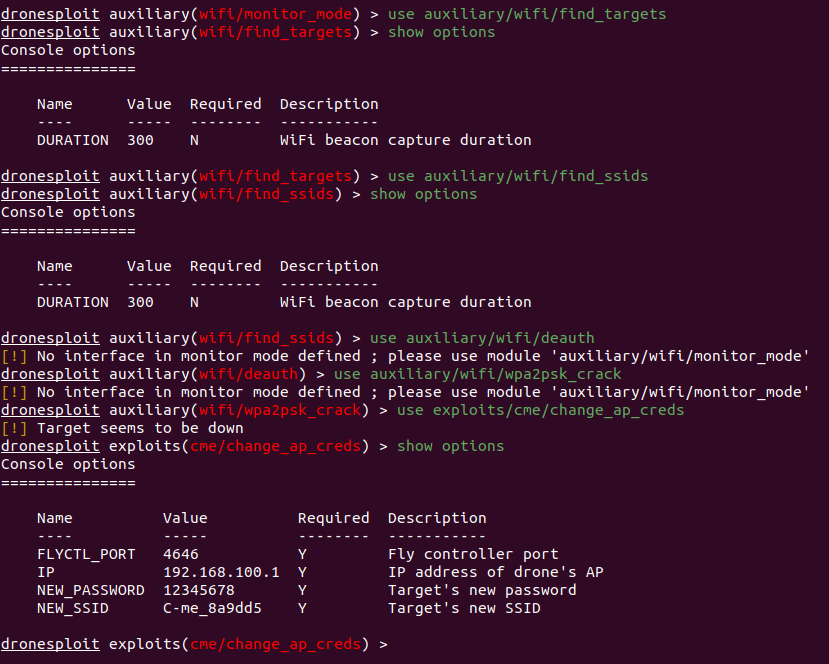Screen dimensions: 829x664
Task: Click the 'use auxiliary/wifi/find_targets' command text
Action: pyautogui.click(x=527, y=14)
